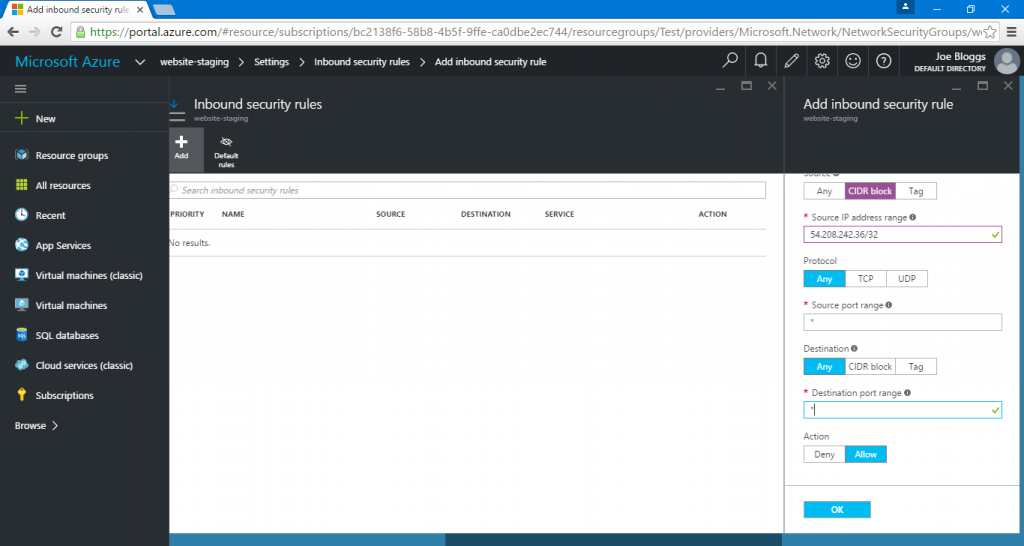Screen dimensions: 1024x546
Task: Go to Inbound security rules breadcrumb
Action: 362,62
